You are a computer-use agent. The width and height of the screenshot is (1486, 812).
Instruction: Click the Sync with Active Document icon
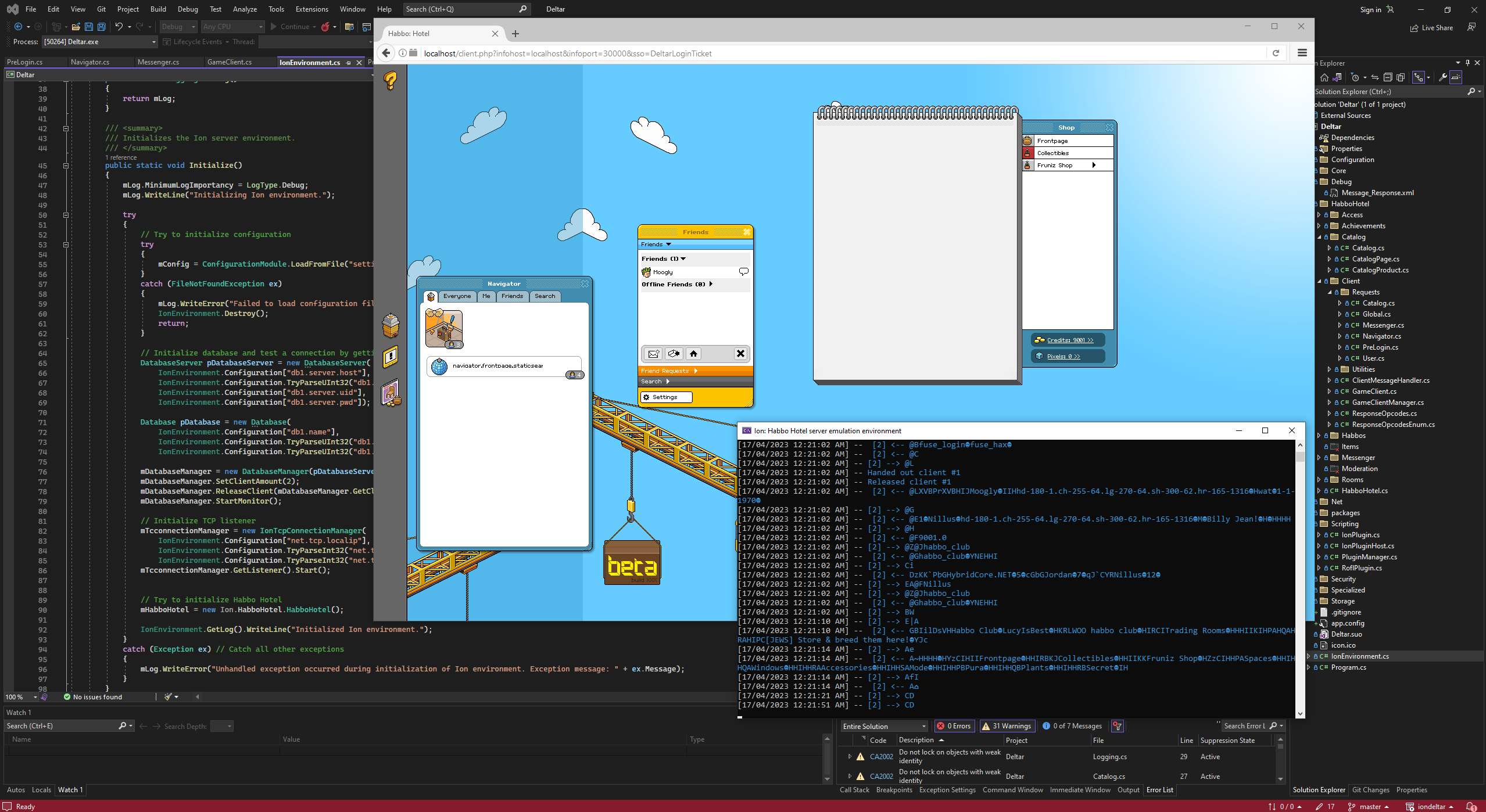pos(1374,77)
